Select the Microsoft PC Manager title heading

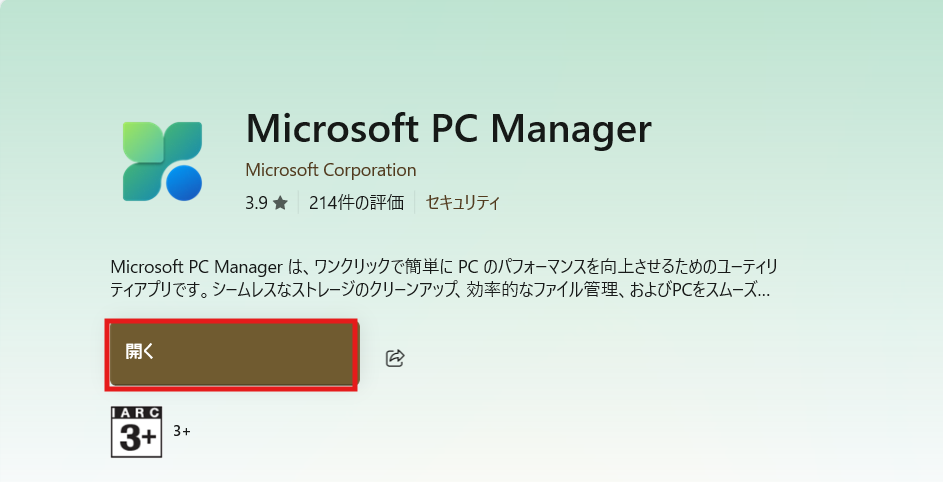[449, 128]
